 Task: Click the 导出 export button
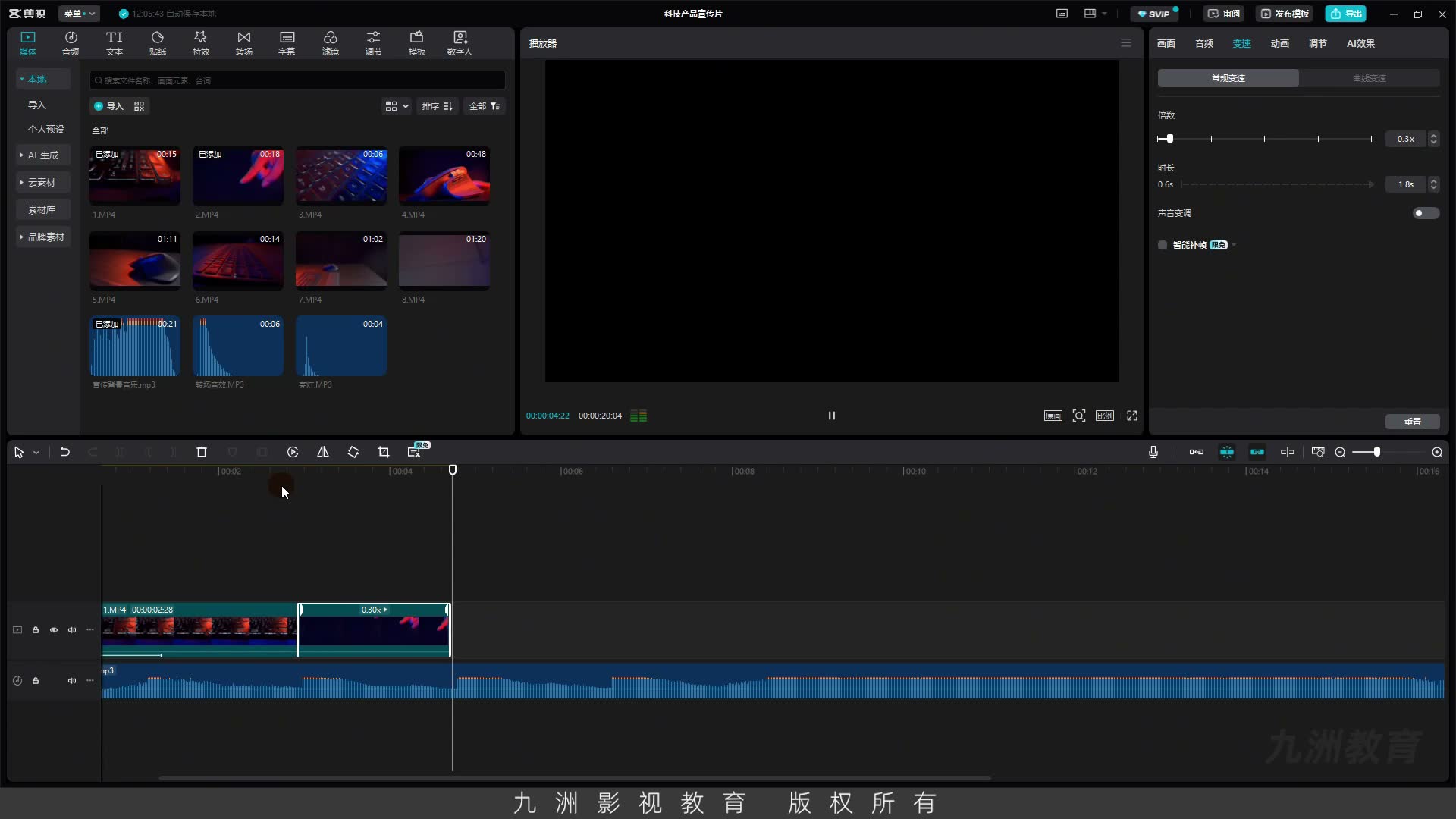pyautogui.click(x=1346, y=14)
